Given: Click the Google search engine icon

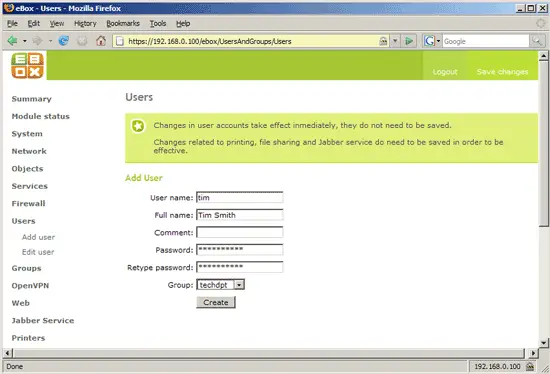Looking at the screenshot, I should point(429,41).
